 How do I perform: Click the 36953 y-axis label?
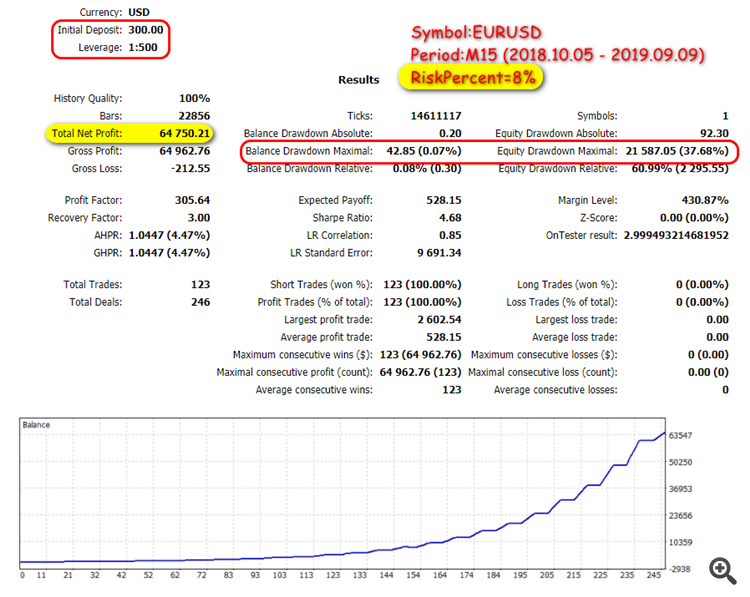680,489
